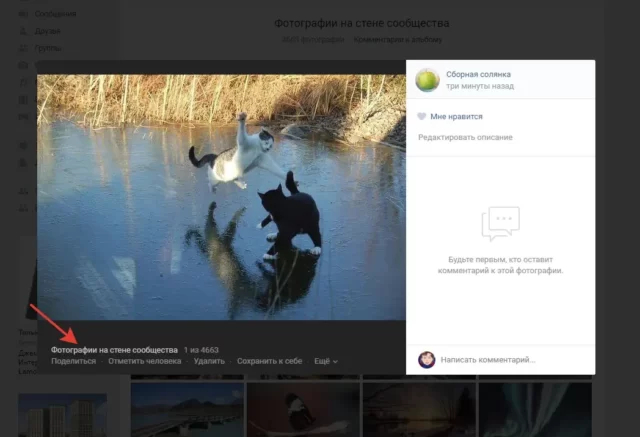Click the green apple avatar of Сборная солянка
Screen dimensions: 640x437
point(427,80)
